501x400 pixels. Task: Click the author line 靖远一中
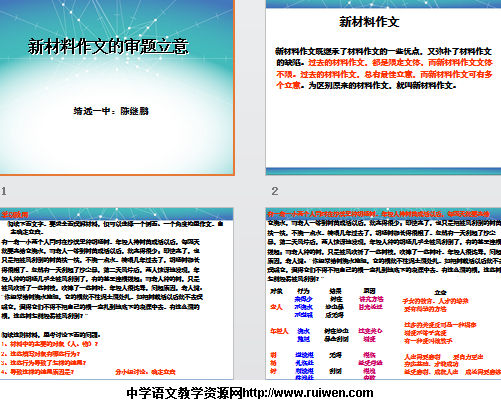[x=111, y=111]
